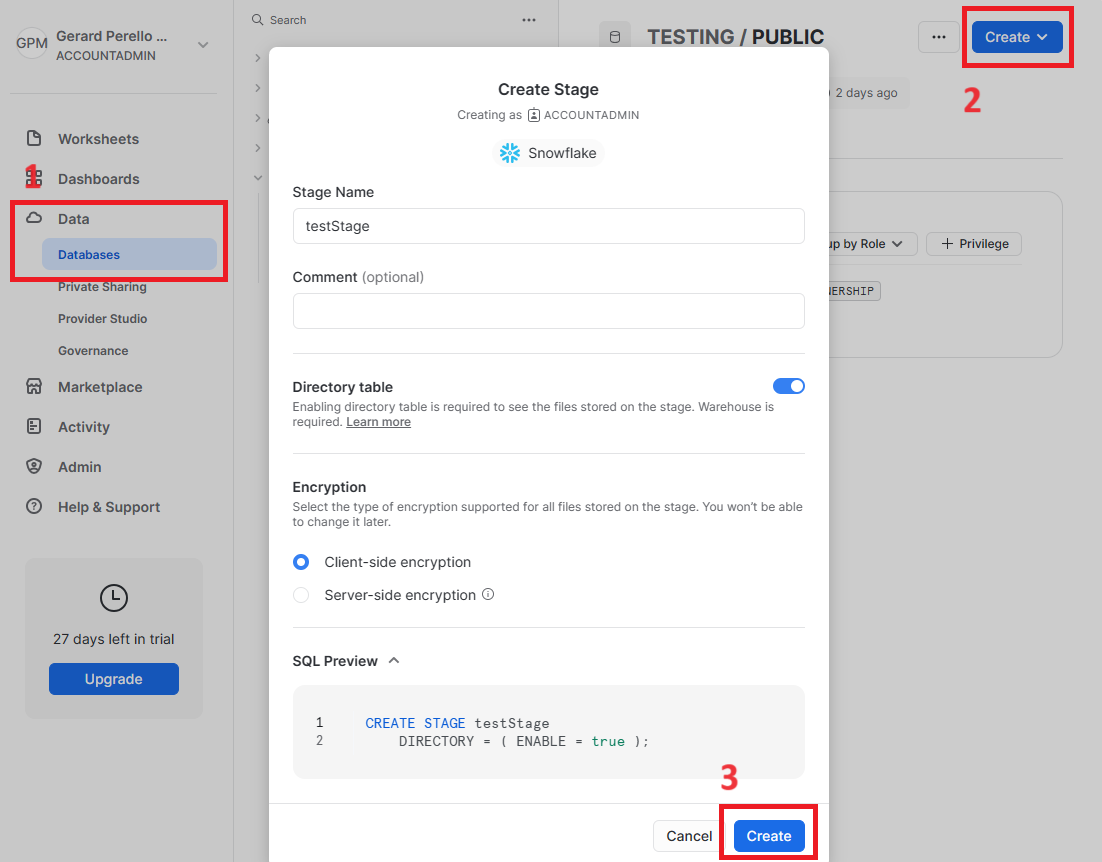Choose Server-side encryption

pos(301,595)
